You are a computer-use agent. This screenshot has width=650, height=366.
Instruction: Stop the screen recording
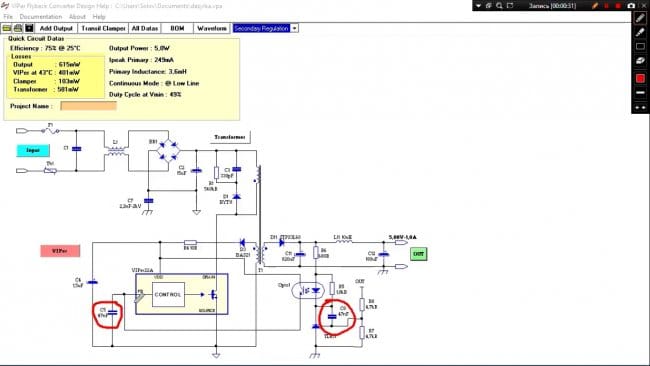click(x=618, y=5)
